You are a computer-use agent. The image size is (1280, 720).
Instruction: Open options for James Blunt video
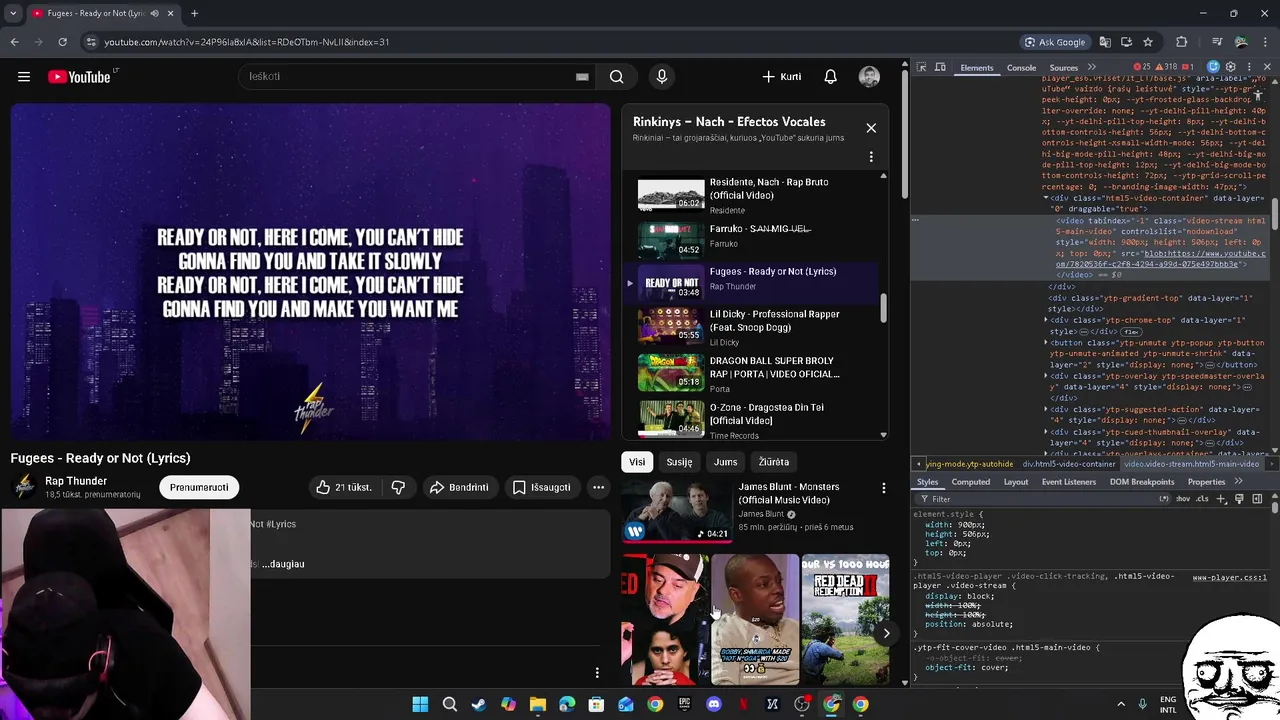883,488
